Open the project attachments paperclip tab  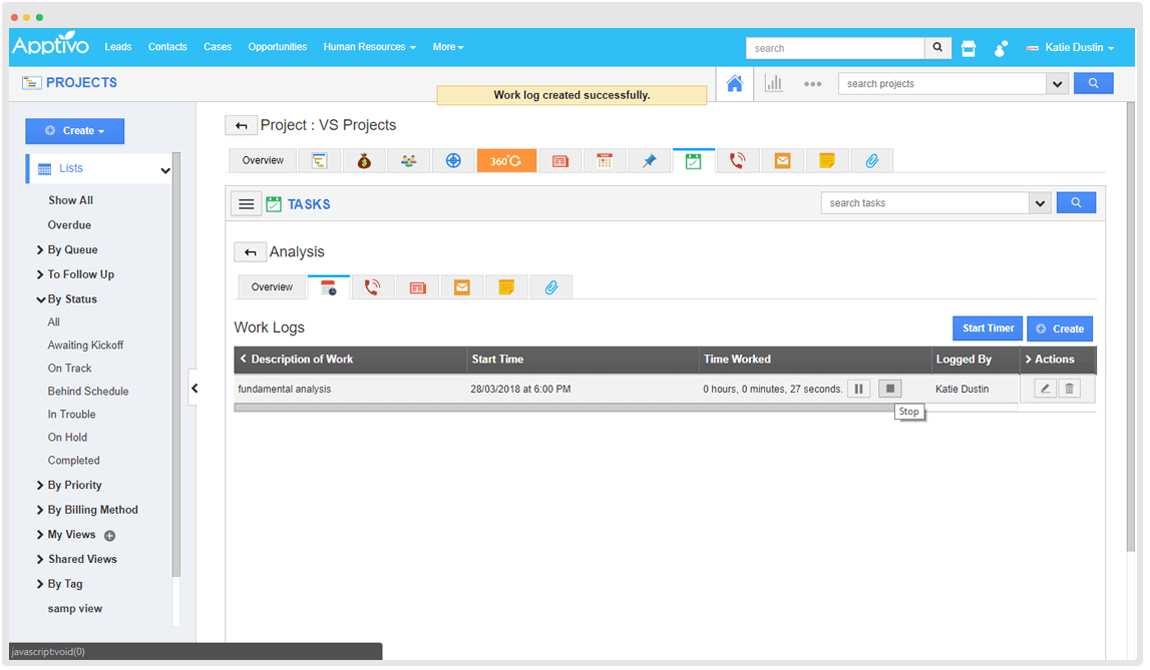click(871, 160)
